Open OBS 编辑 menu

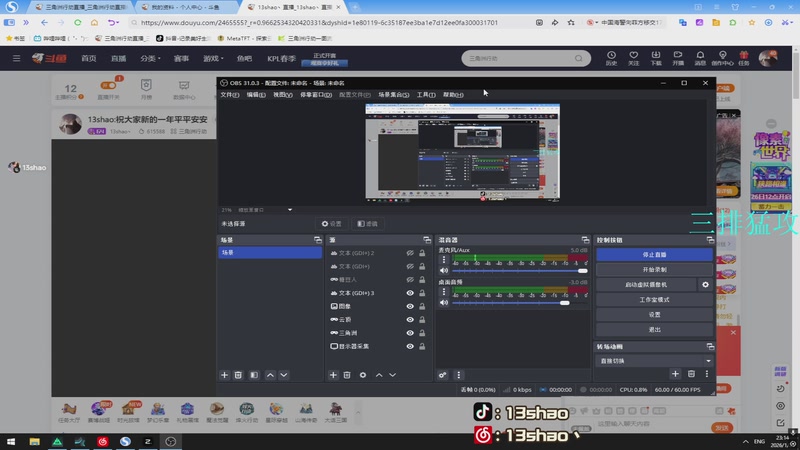coord(256,95)
